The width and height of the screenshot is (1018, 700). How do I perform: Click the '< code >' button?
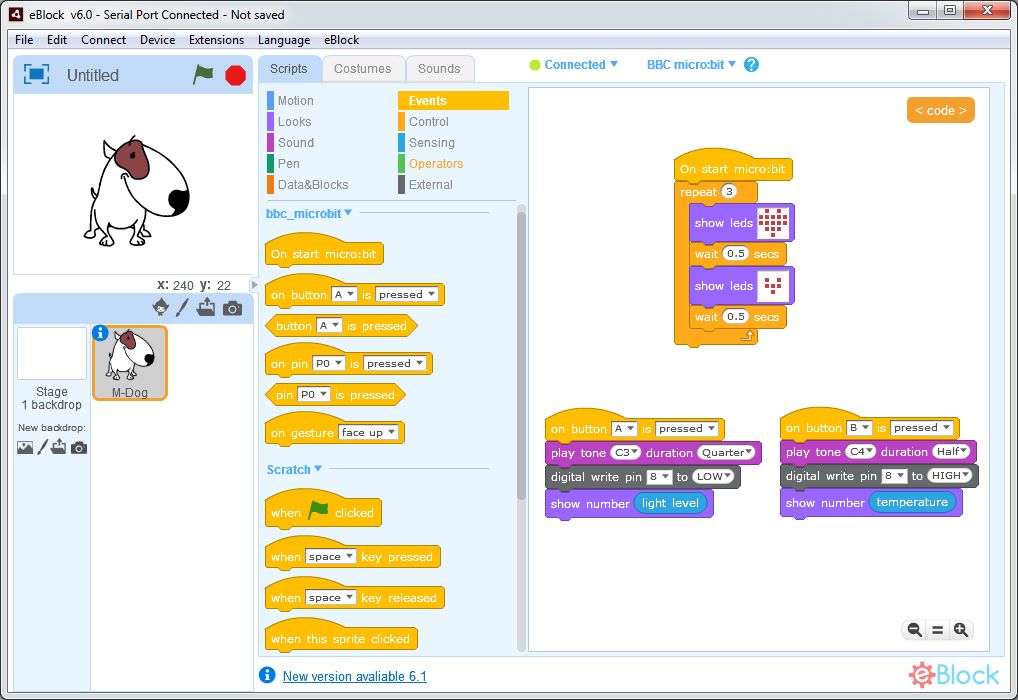pyautogui.click(x=940, y=110)
